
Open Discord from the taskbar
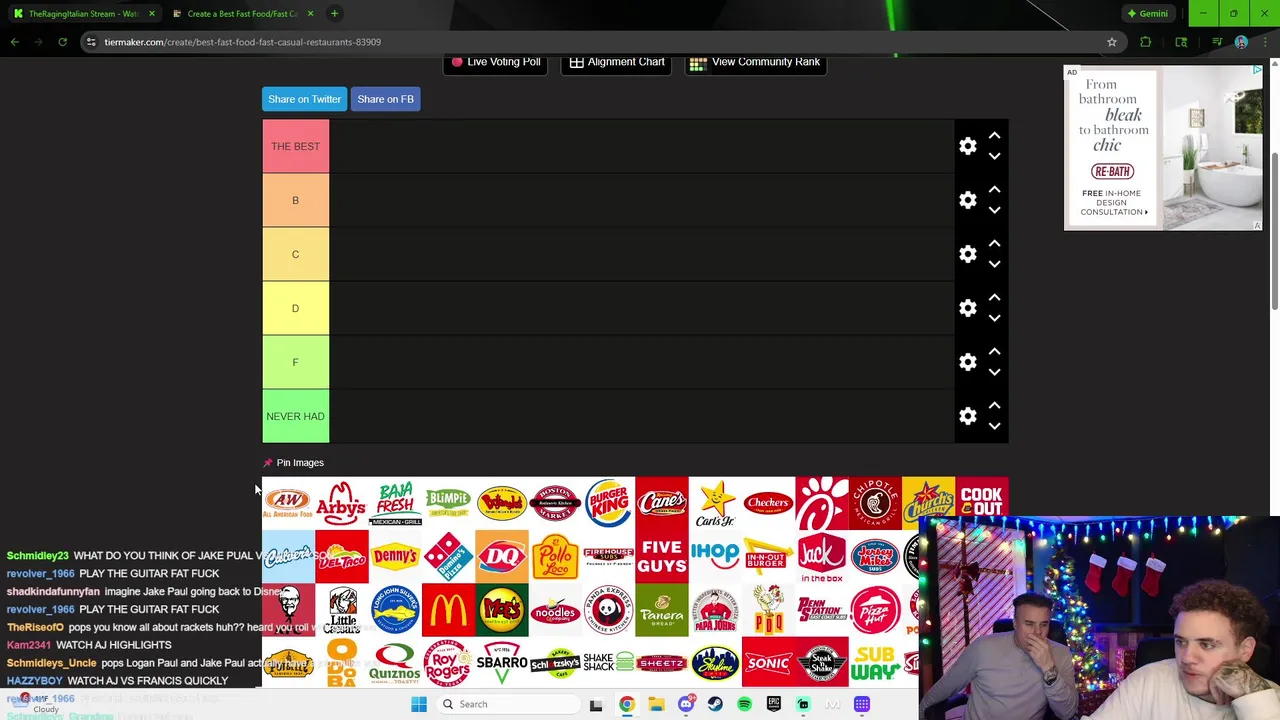coord(685,704)
